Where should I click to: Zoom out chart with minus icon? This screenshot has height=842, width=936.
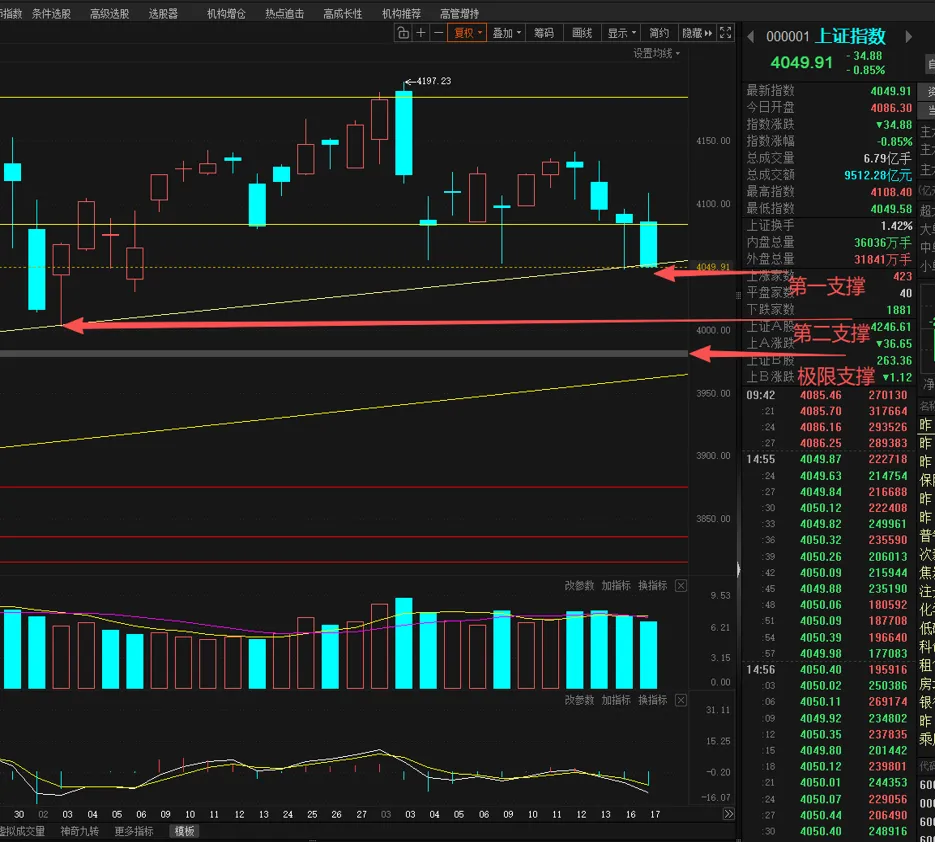pos(438,33)
